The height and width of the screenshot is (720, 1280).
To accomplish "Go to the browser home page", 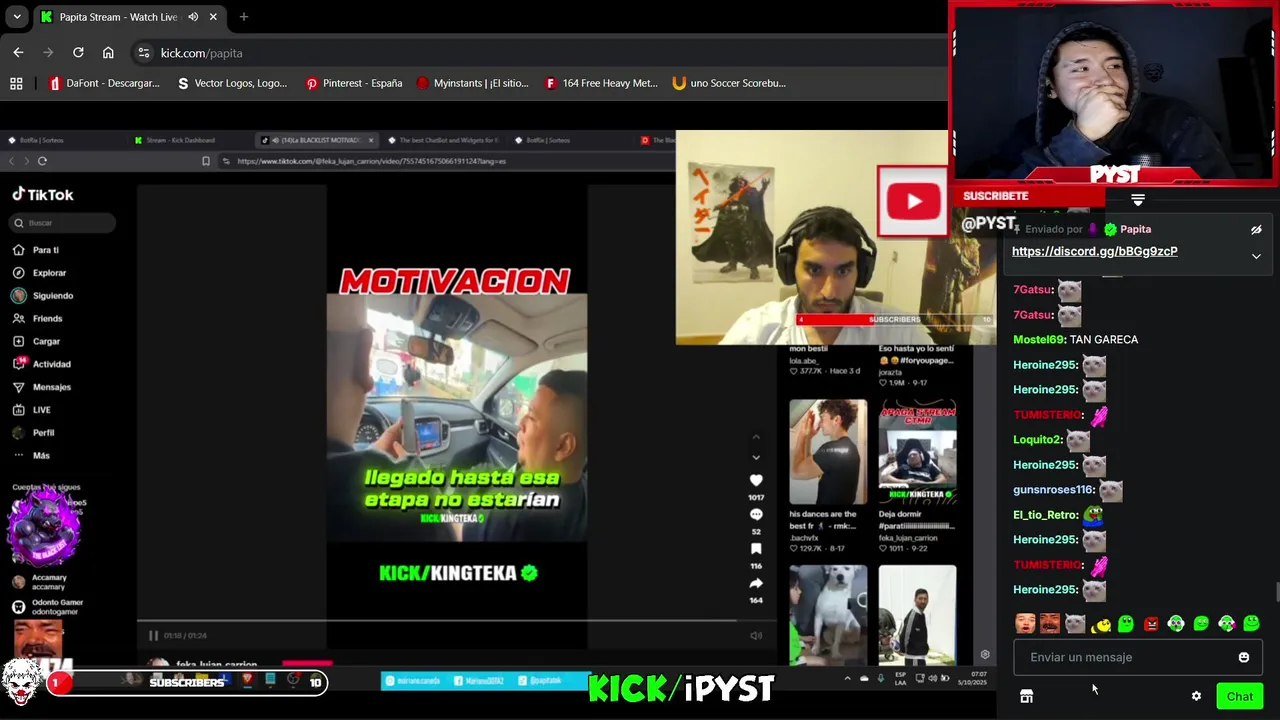I will (108, 53).
